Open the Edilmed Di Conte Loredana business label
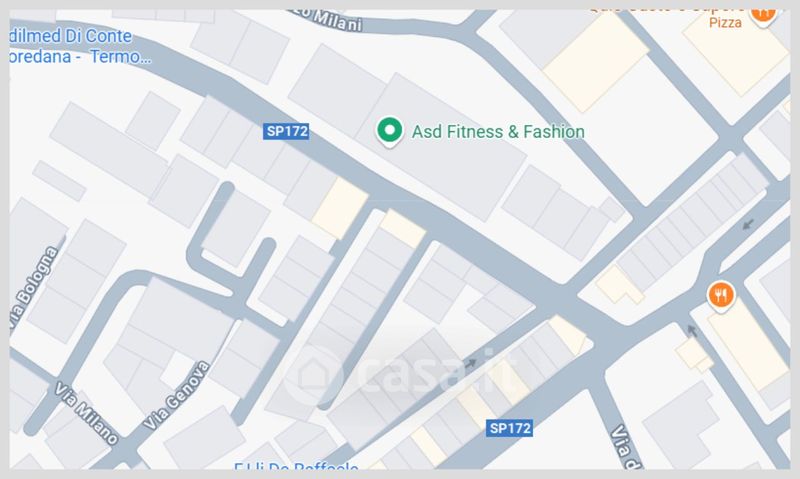800x479 pixels. click(x=80, y=46)
